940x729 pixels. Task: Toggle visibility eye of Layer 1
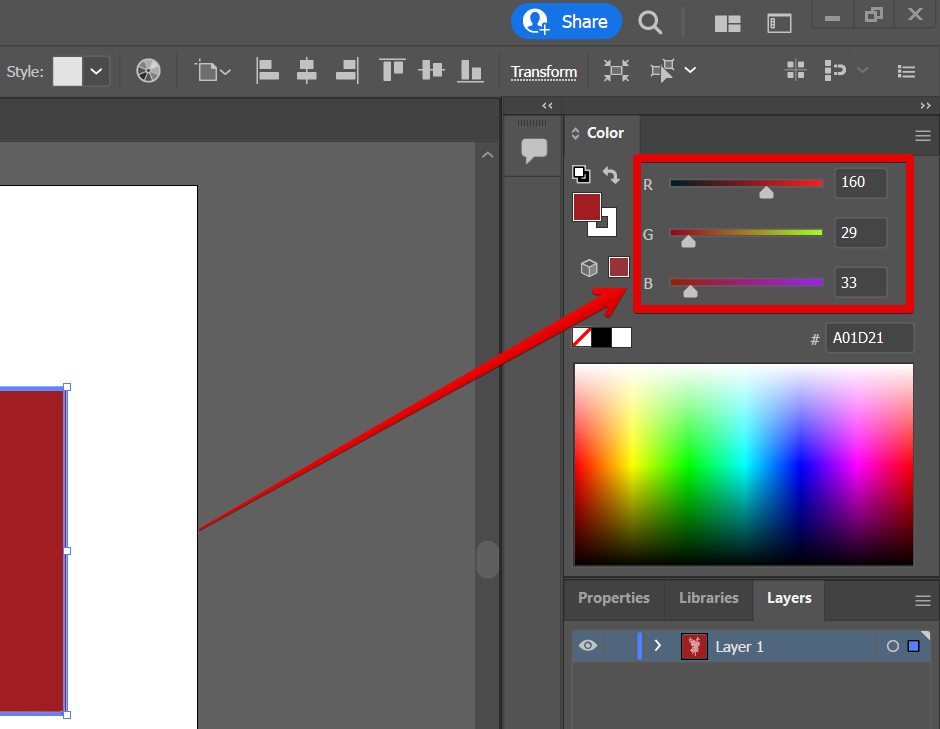(x=588, y=646)
